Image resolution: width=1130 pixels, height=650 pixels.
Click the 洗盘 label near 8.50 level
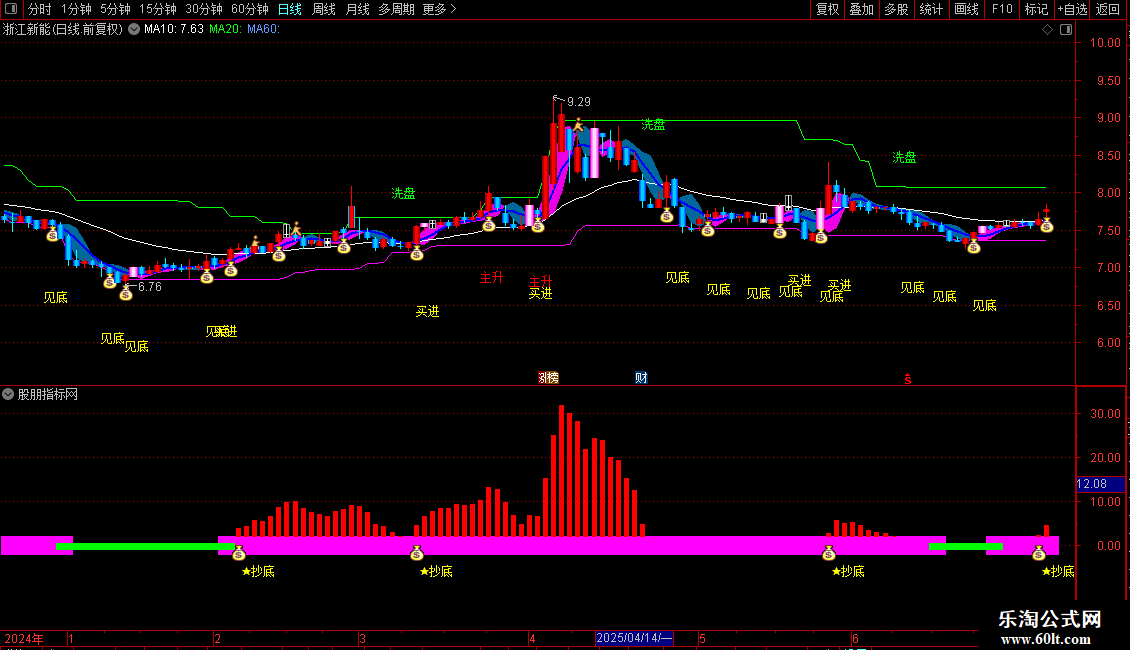click(x=904, y=157)
